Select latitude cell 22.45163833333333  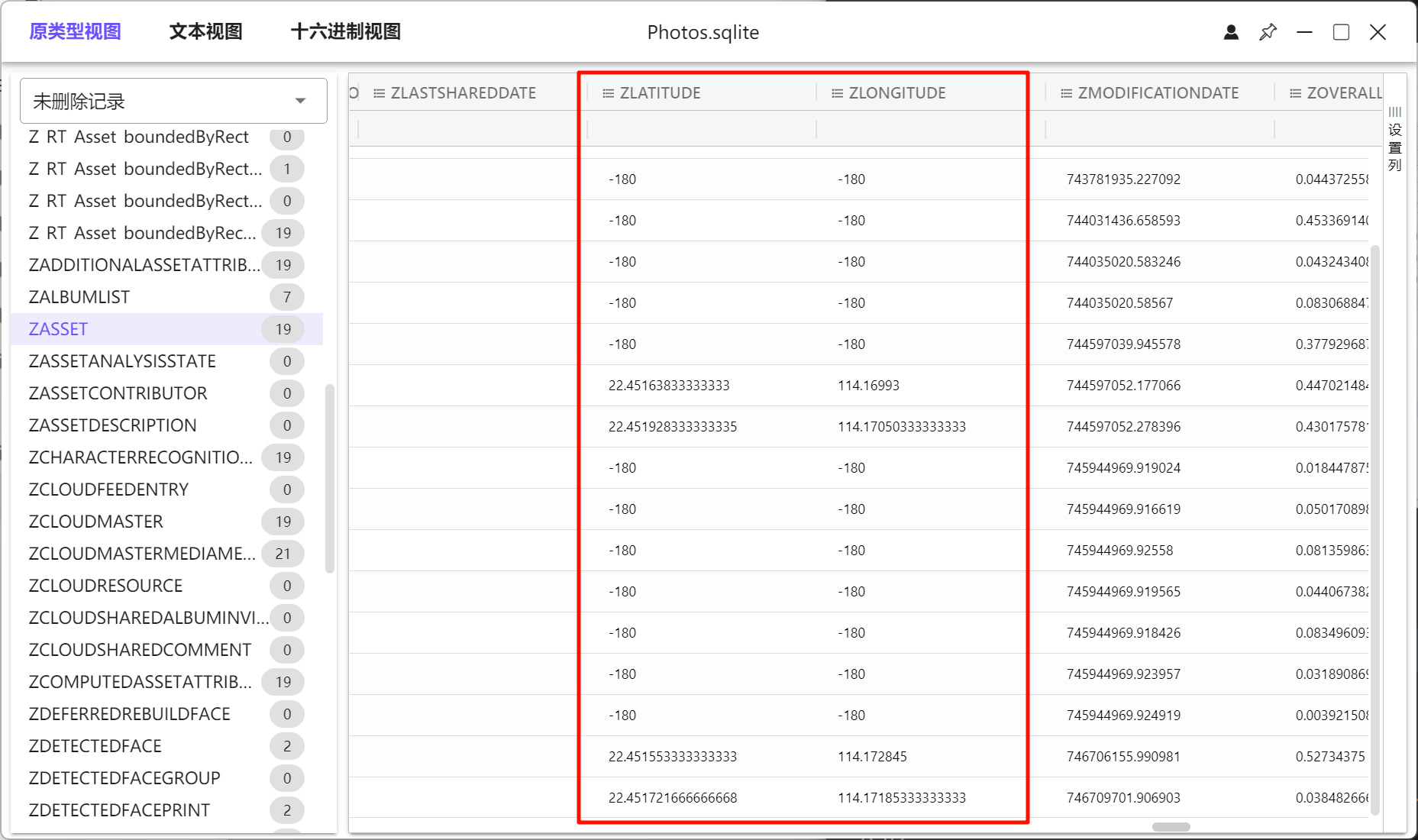pos(669,386)
